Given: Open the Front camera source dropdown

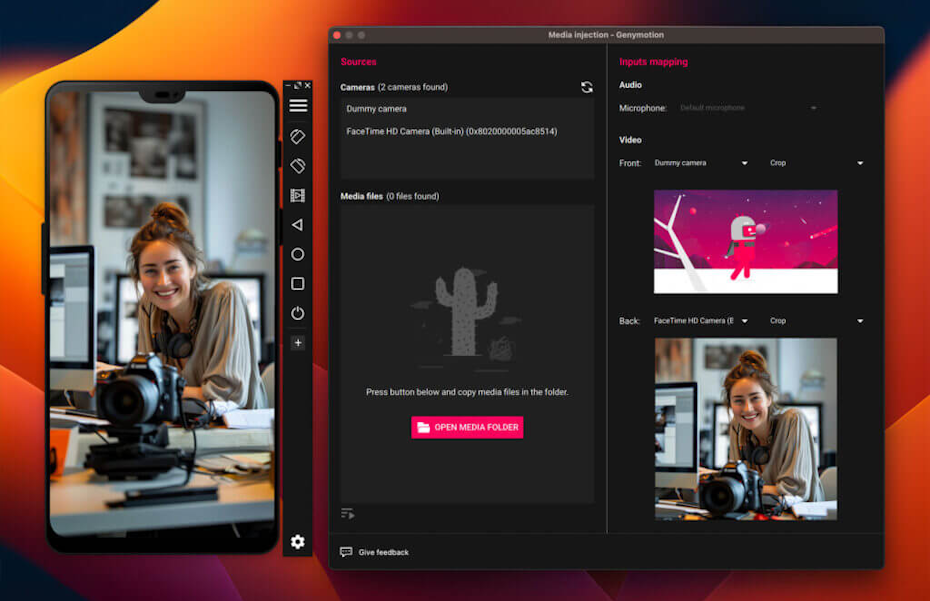Looking at the screenshot, I should coord(700,163).
